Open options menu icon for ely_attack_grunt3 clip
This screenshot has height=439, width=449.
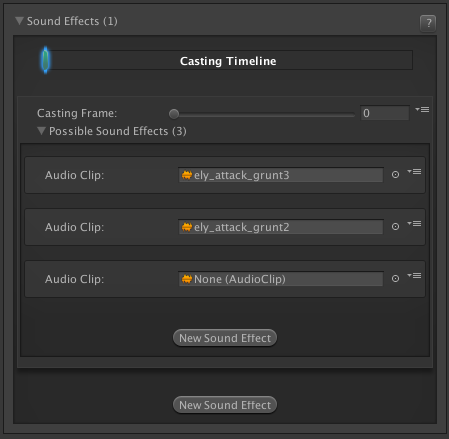(x=414, y=172)
